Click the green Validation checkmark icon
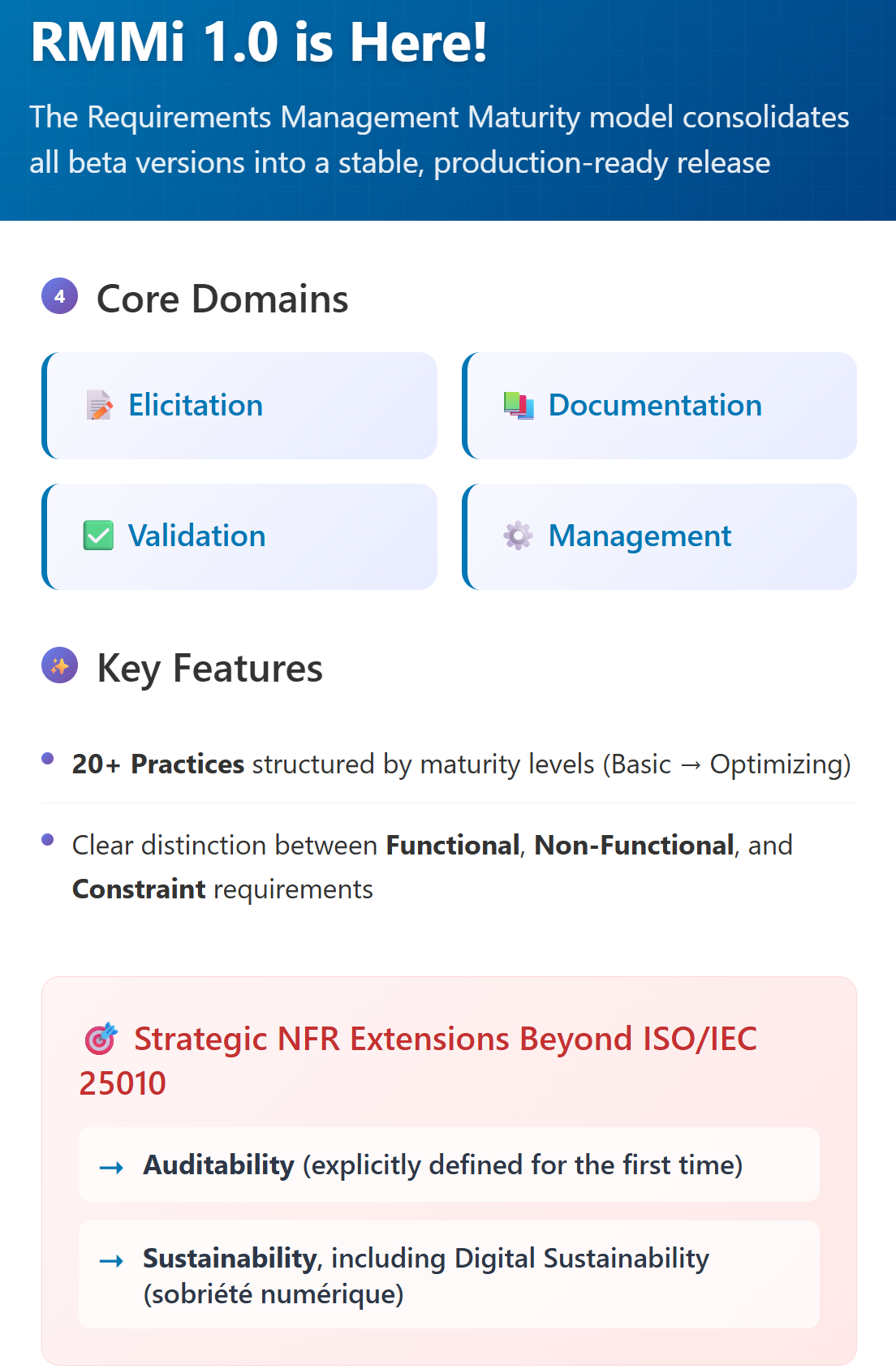The height and width of the screenshot is (1369, 896). [99, 536]
